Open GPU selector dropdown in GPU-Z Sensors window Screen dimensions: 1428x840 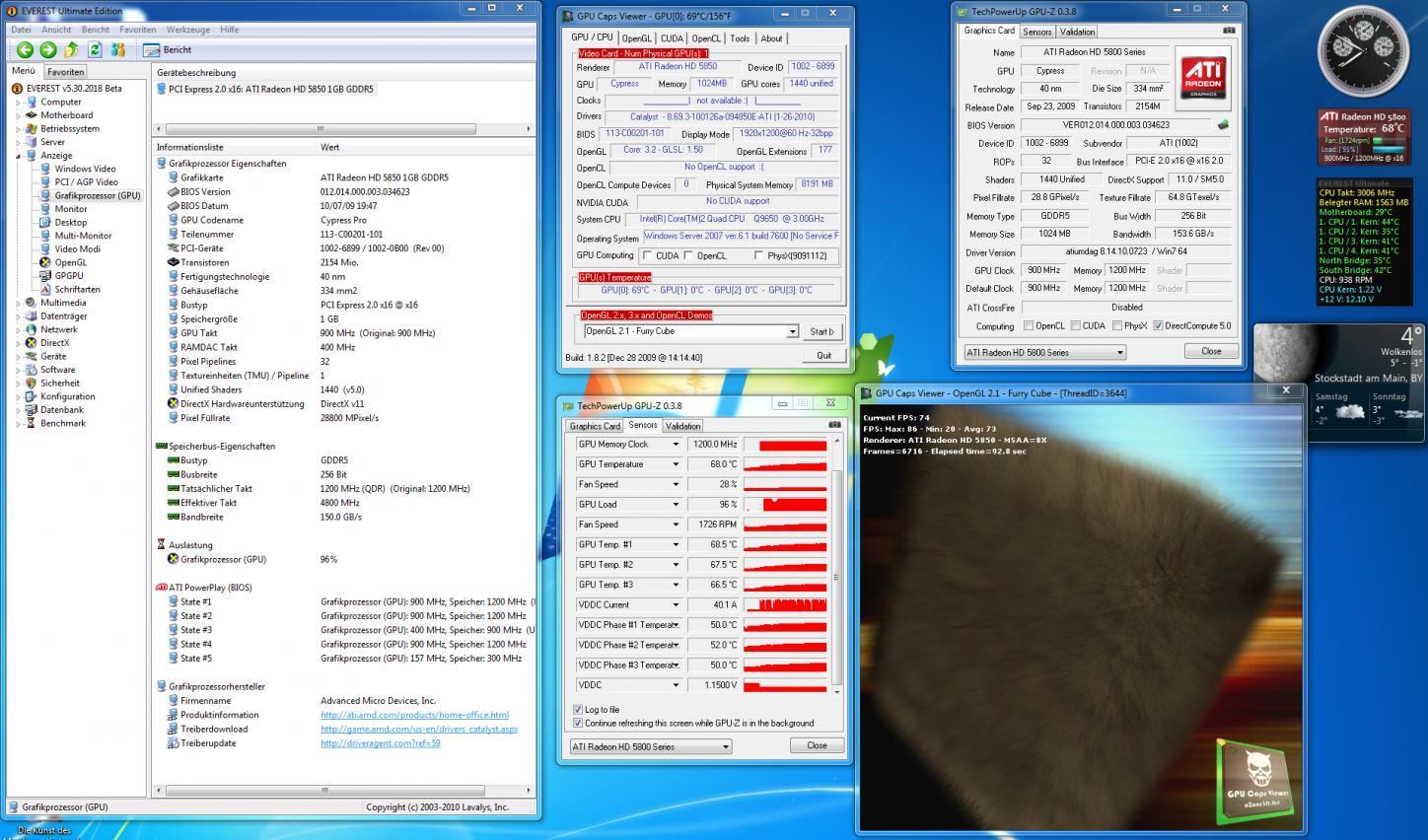point(726,746)
